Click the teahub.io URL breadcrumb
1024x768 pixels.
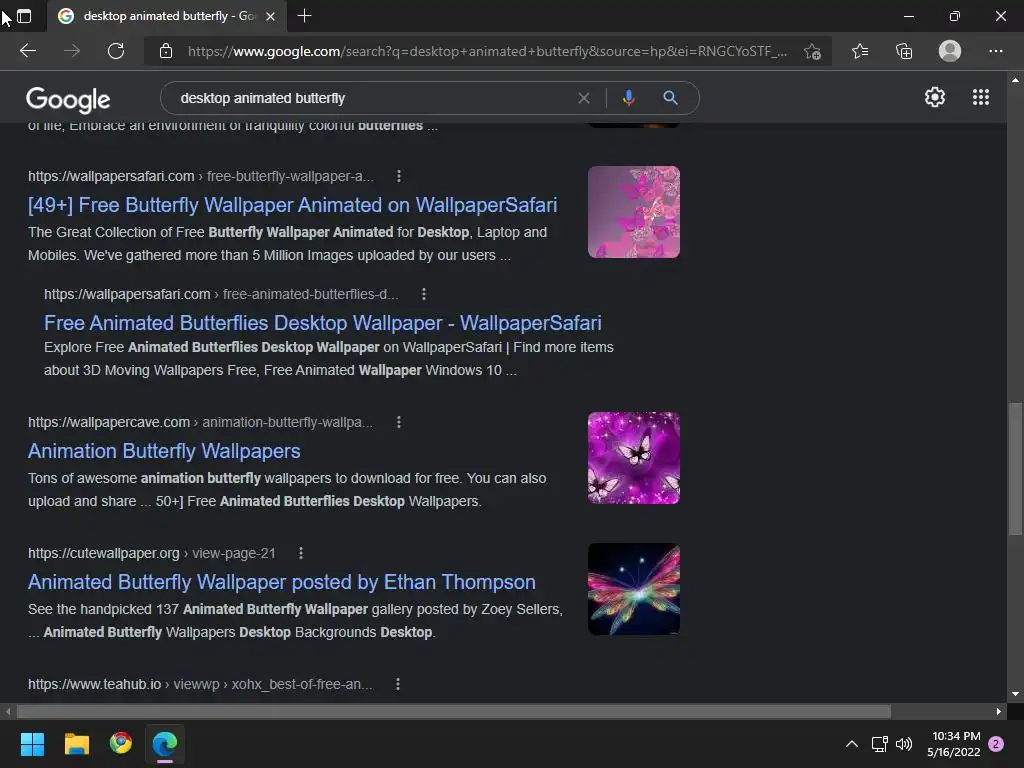click(200, 684)
